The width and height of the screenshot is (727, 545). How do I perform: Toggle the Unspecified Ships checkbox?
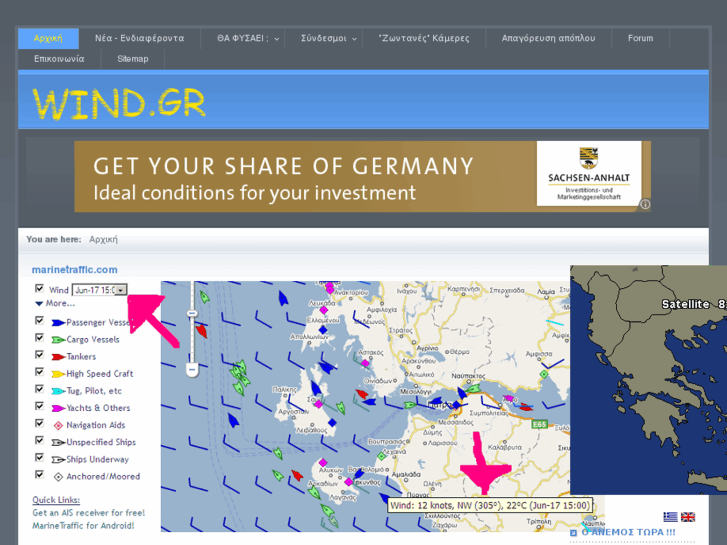point(39,441)
